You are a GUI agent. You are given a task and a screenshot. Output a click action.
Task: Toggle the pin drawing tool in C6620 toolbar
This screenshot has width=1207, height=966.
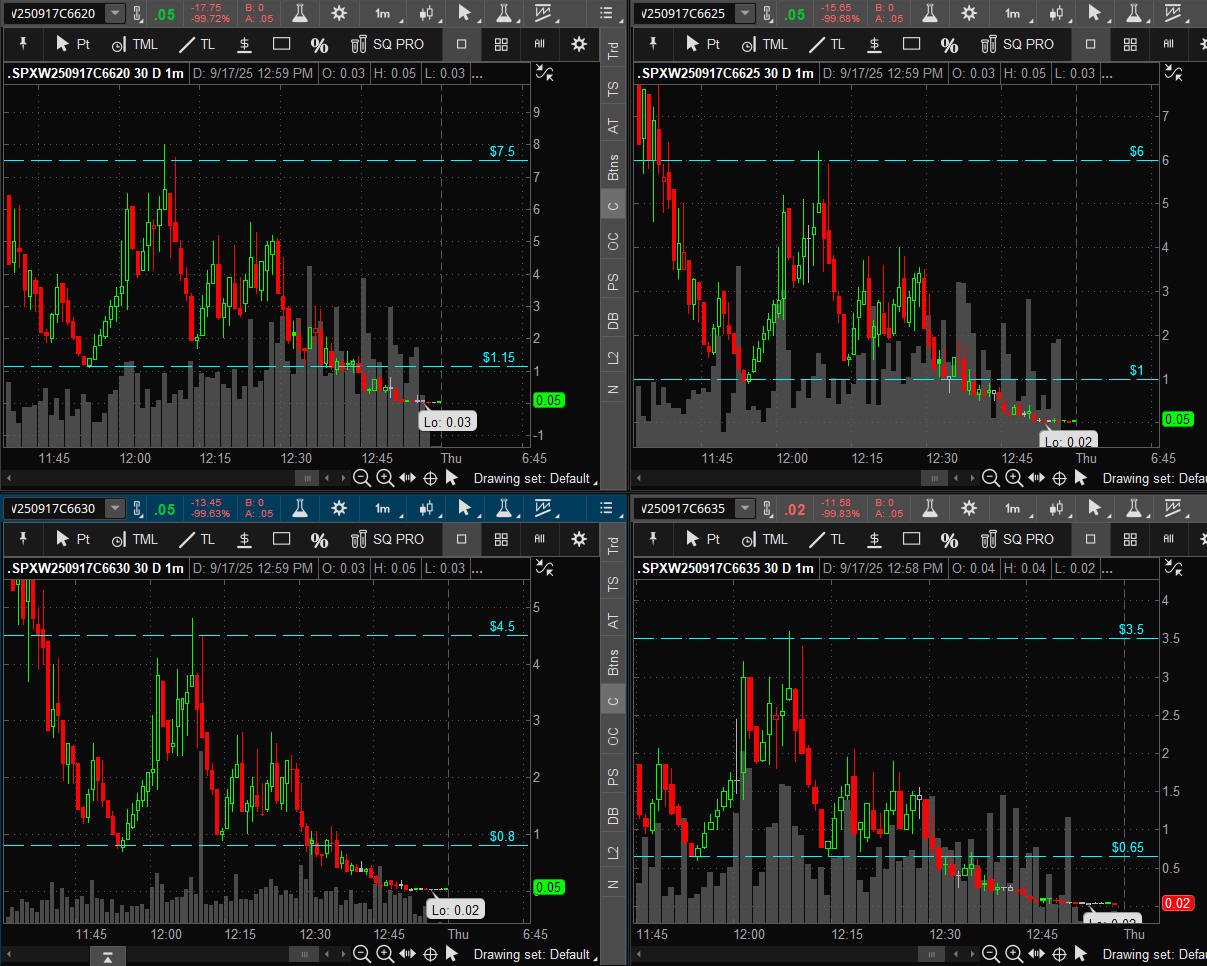[22, 45]
